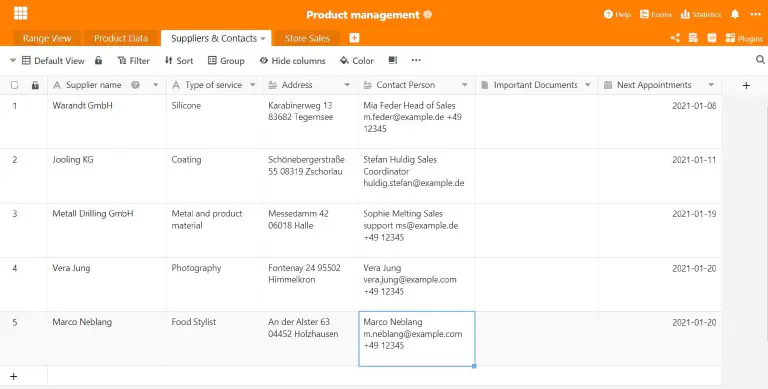
Task: Click the fill handle on selected cell
Action: pos(474,366)
